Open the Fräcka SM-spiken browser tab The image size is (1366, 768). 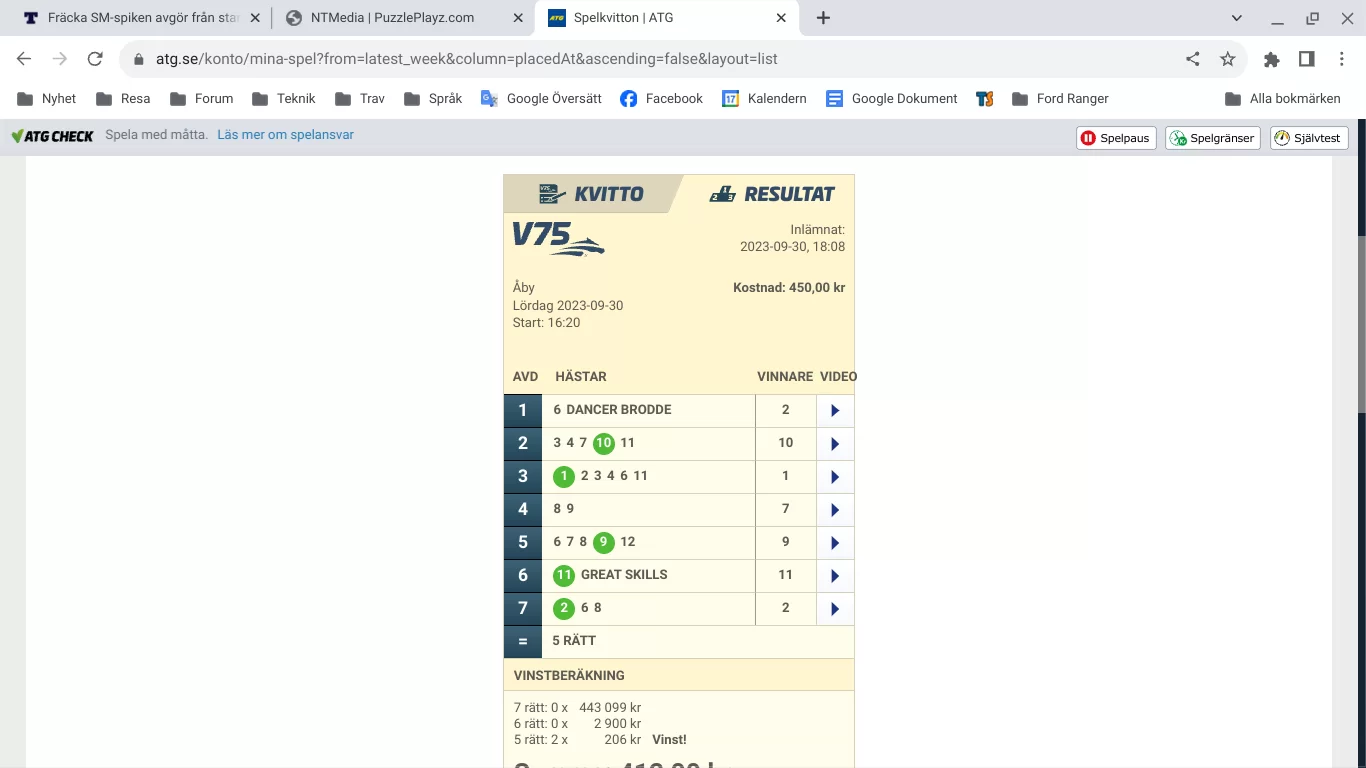click(142, 18)
